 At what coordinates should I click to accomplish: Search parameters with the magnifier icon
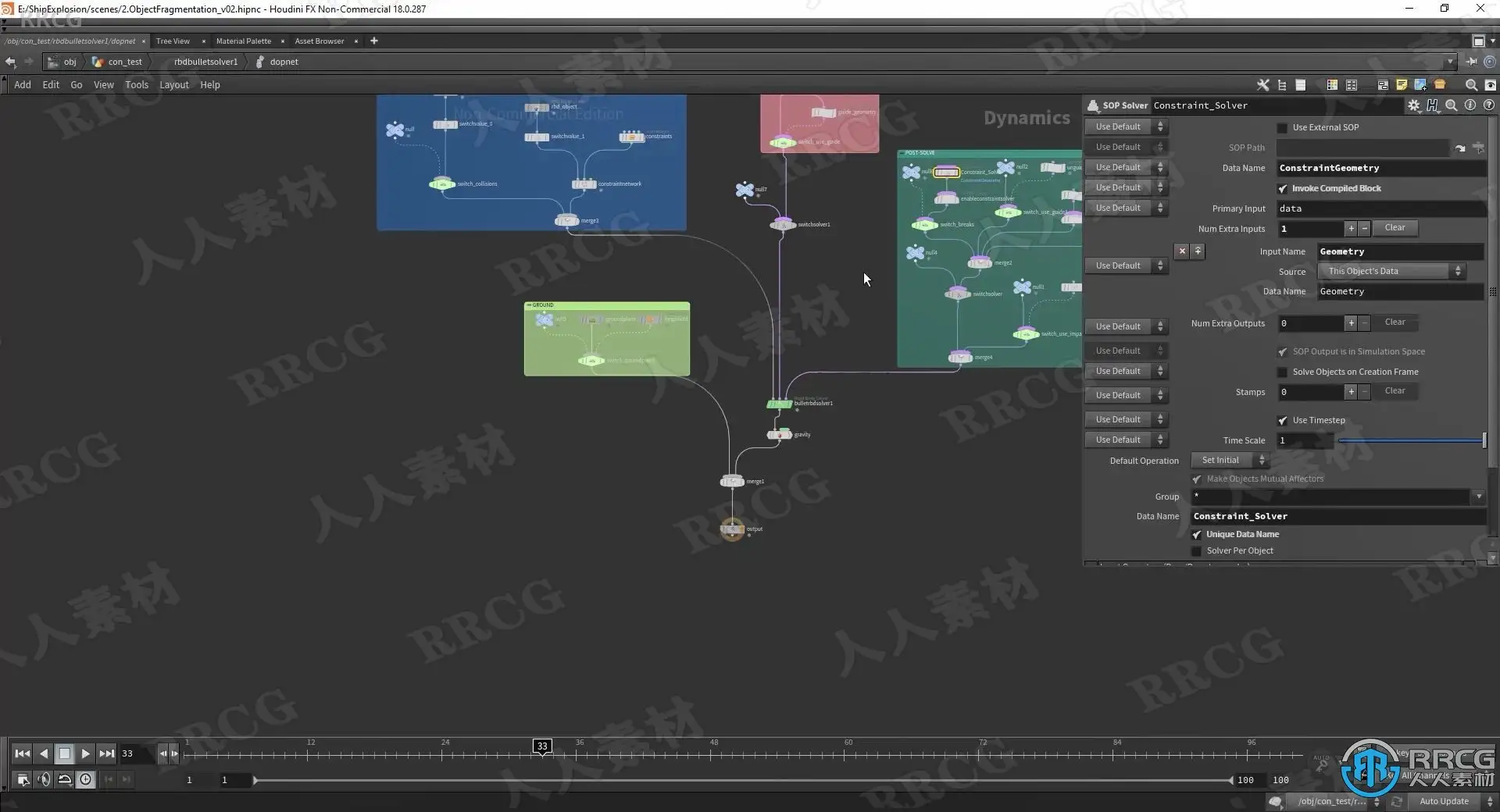pyautogui.click(x=1451, y=105)
